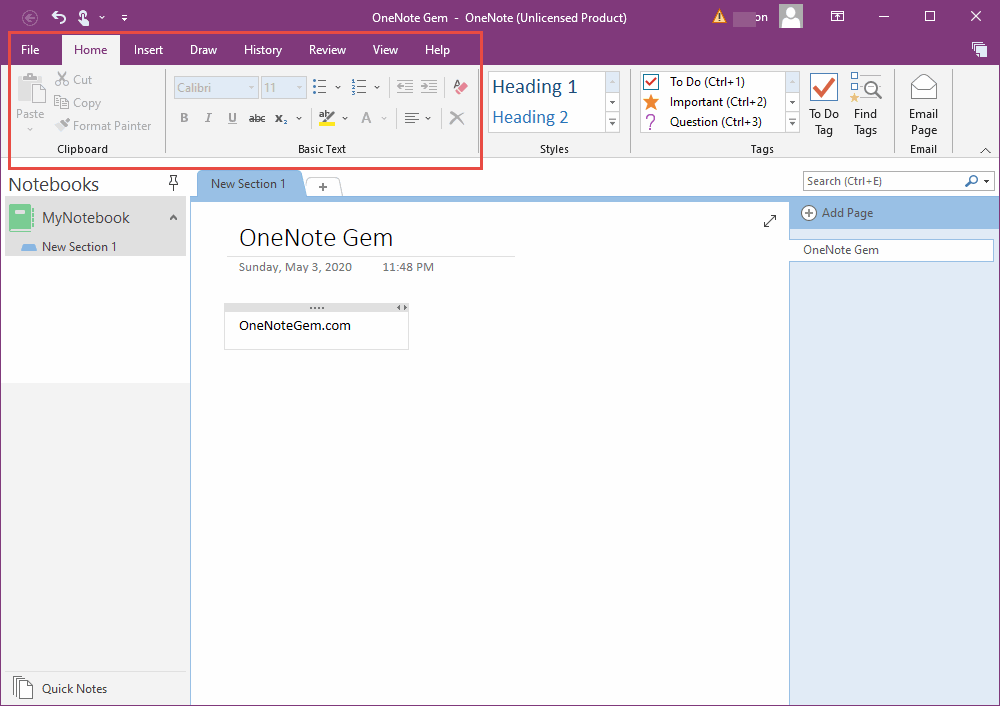Switch to the Draw tab
Viewport: 1000px width, 706px height.
click(203, 50)
